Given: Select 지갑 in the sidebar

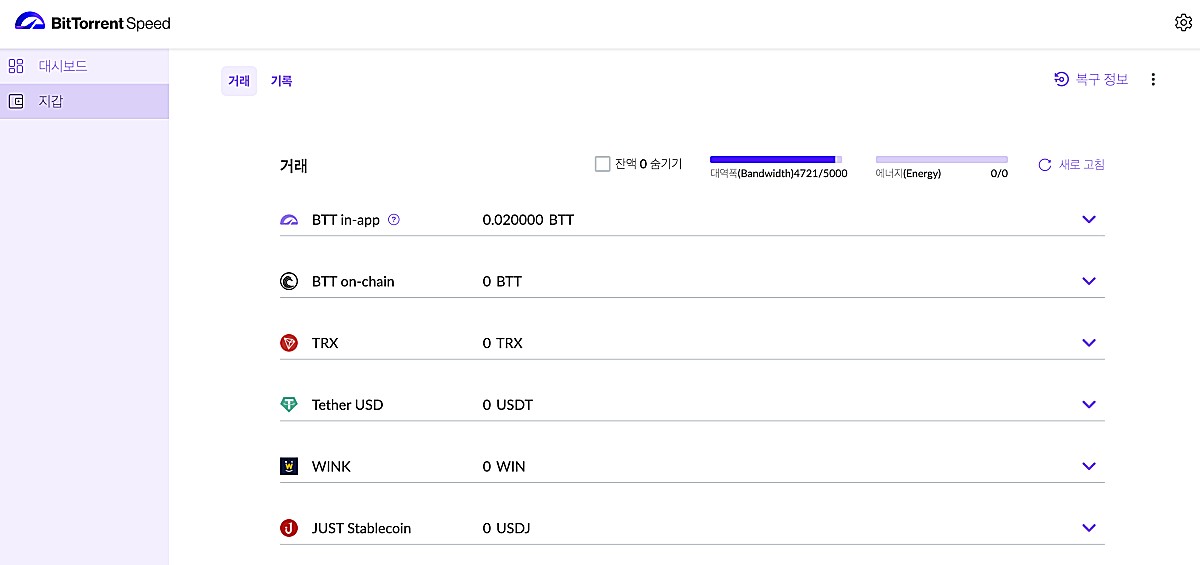Looking at the screenshot, I should pos(84,101).
